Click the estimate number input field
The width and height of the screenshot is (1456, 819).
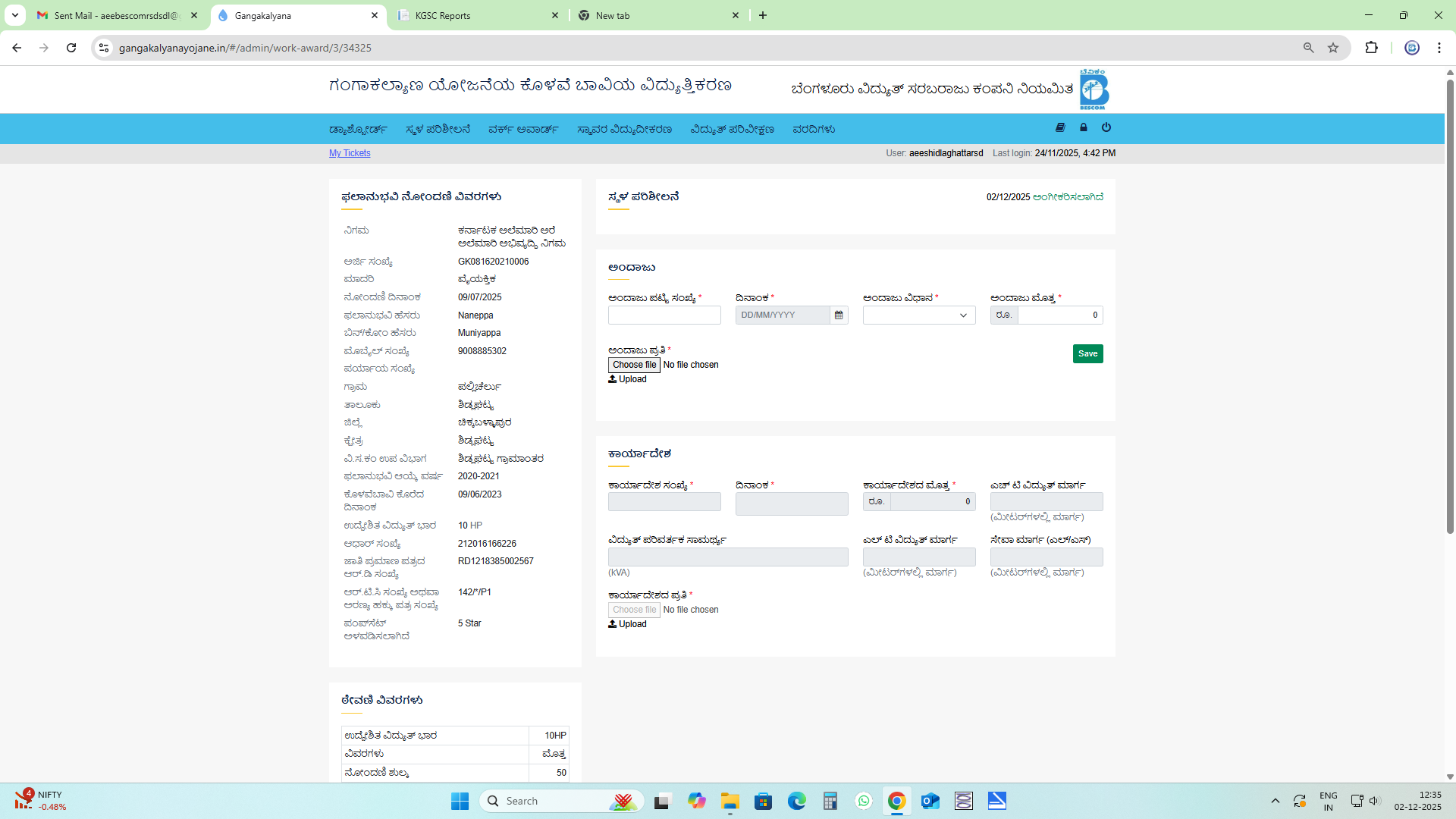point(664,315)
